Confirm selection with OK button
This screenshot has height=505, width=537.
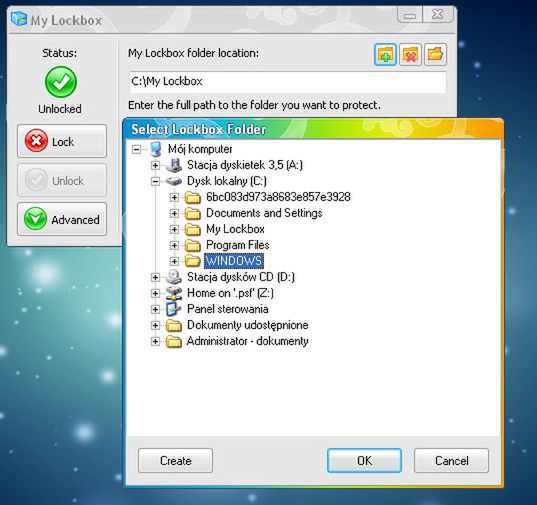pos(364,461)
